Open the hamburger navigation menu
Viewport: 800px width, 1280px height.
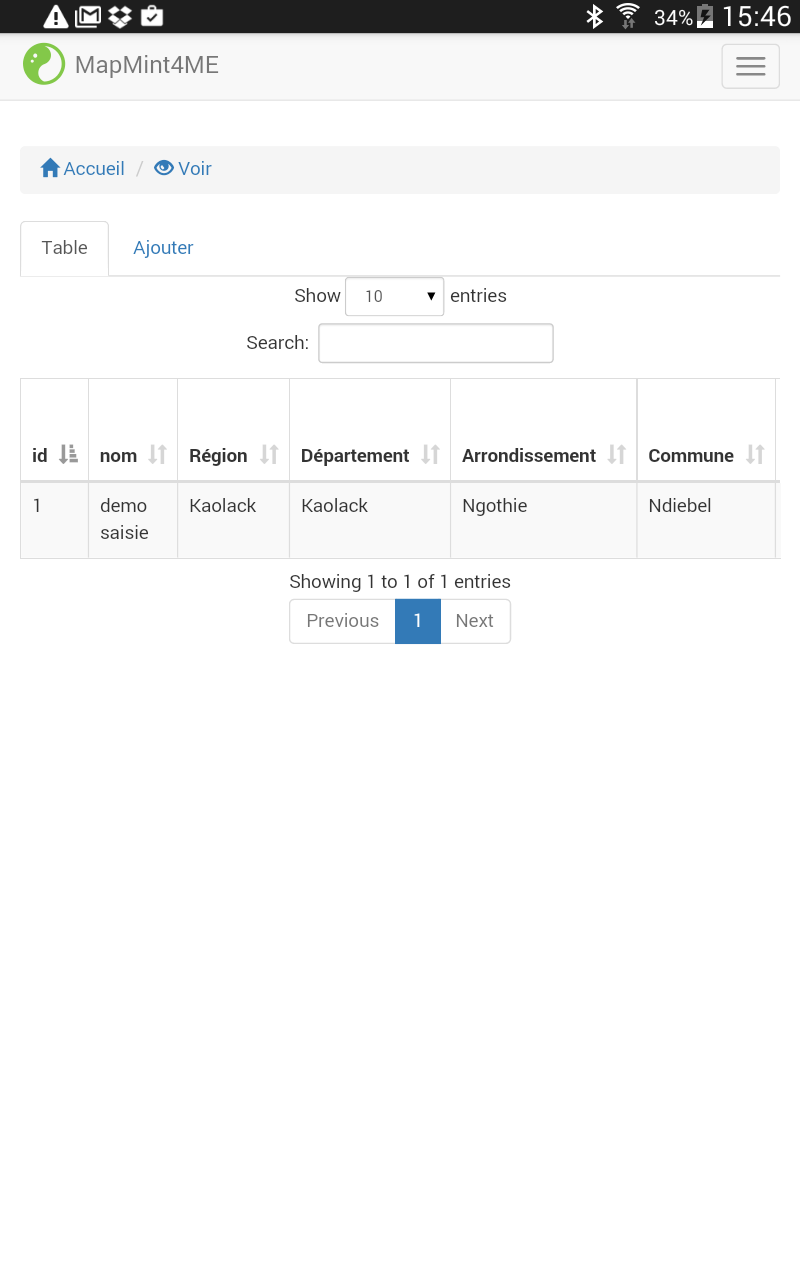[x=750, y=66]
